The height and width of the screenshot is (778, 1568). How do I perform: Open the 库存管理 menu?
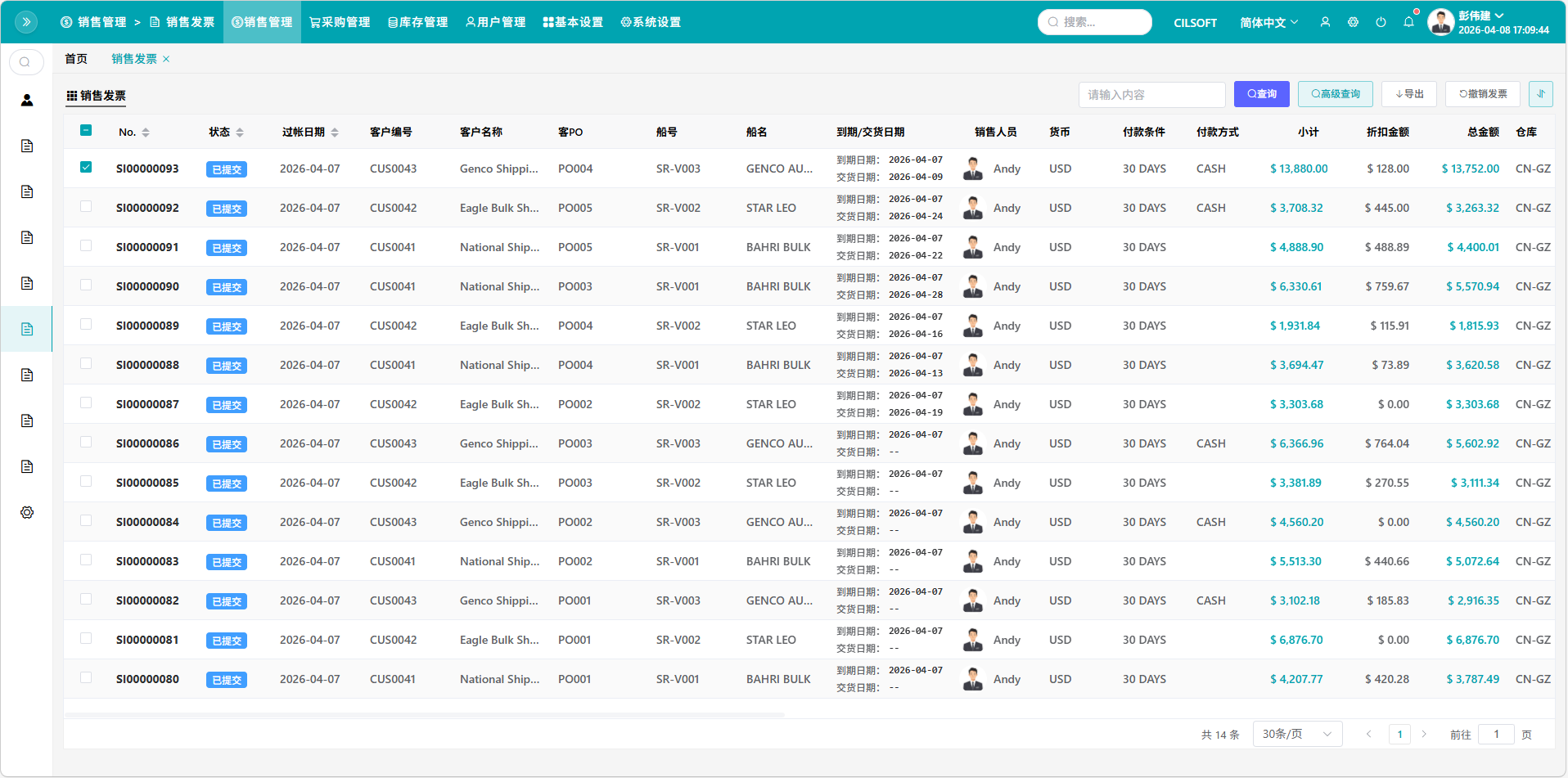417,22
